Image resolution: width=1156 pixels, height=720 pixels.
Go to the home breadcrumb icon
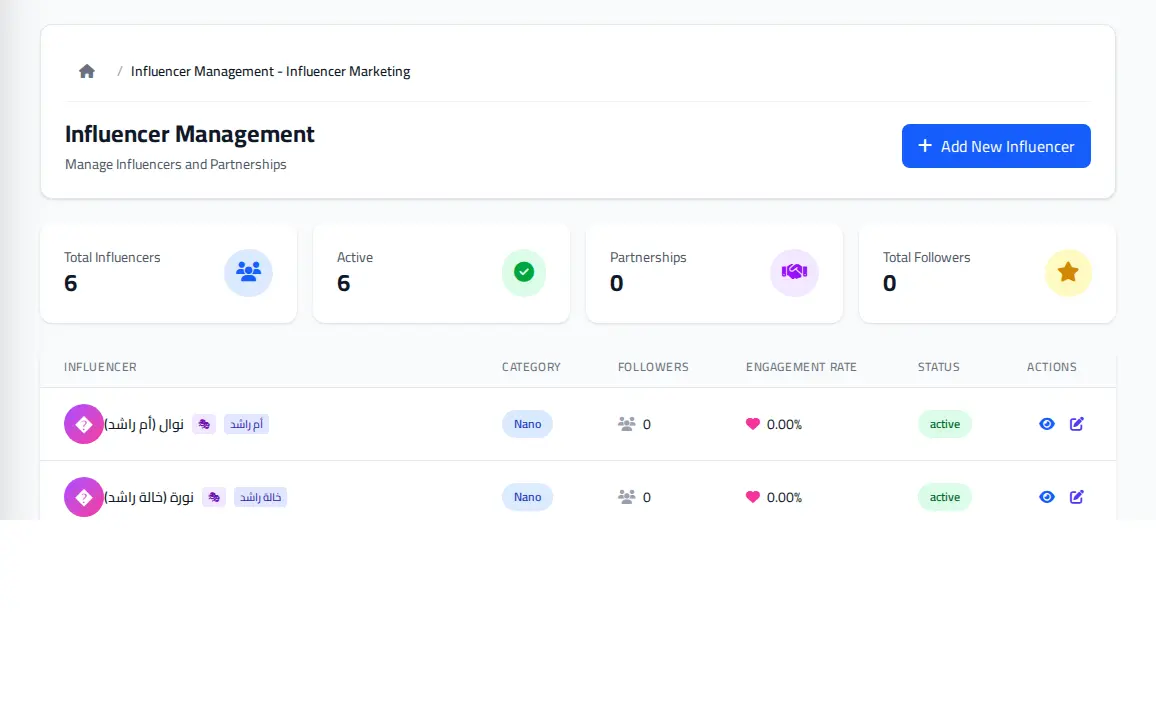(87, 71)
